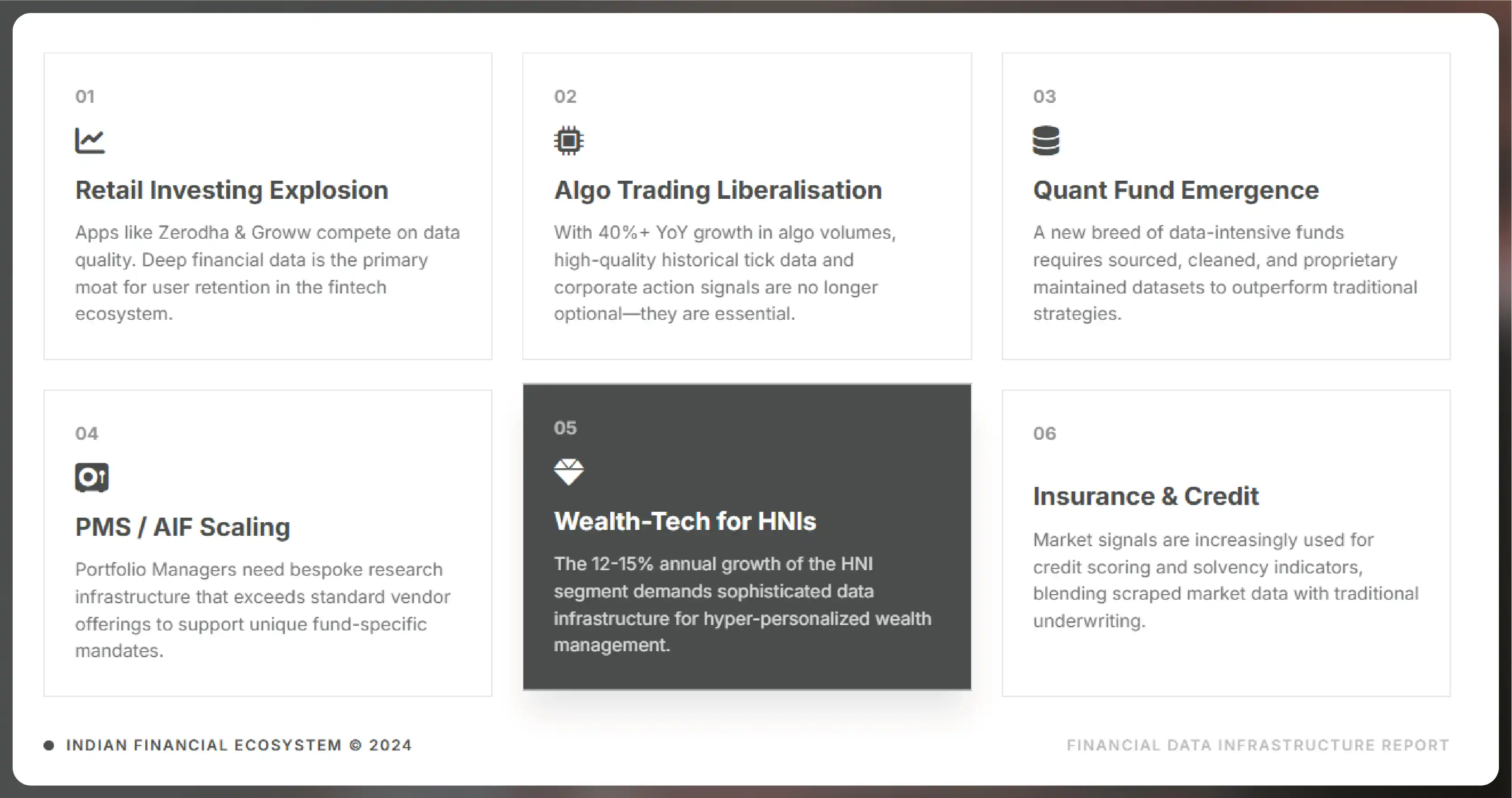
Task: Click the vault icon above PMS / AIF Scaling
Action: pos(91,477)
